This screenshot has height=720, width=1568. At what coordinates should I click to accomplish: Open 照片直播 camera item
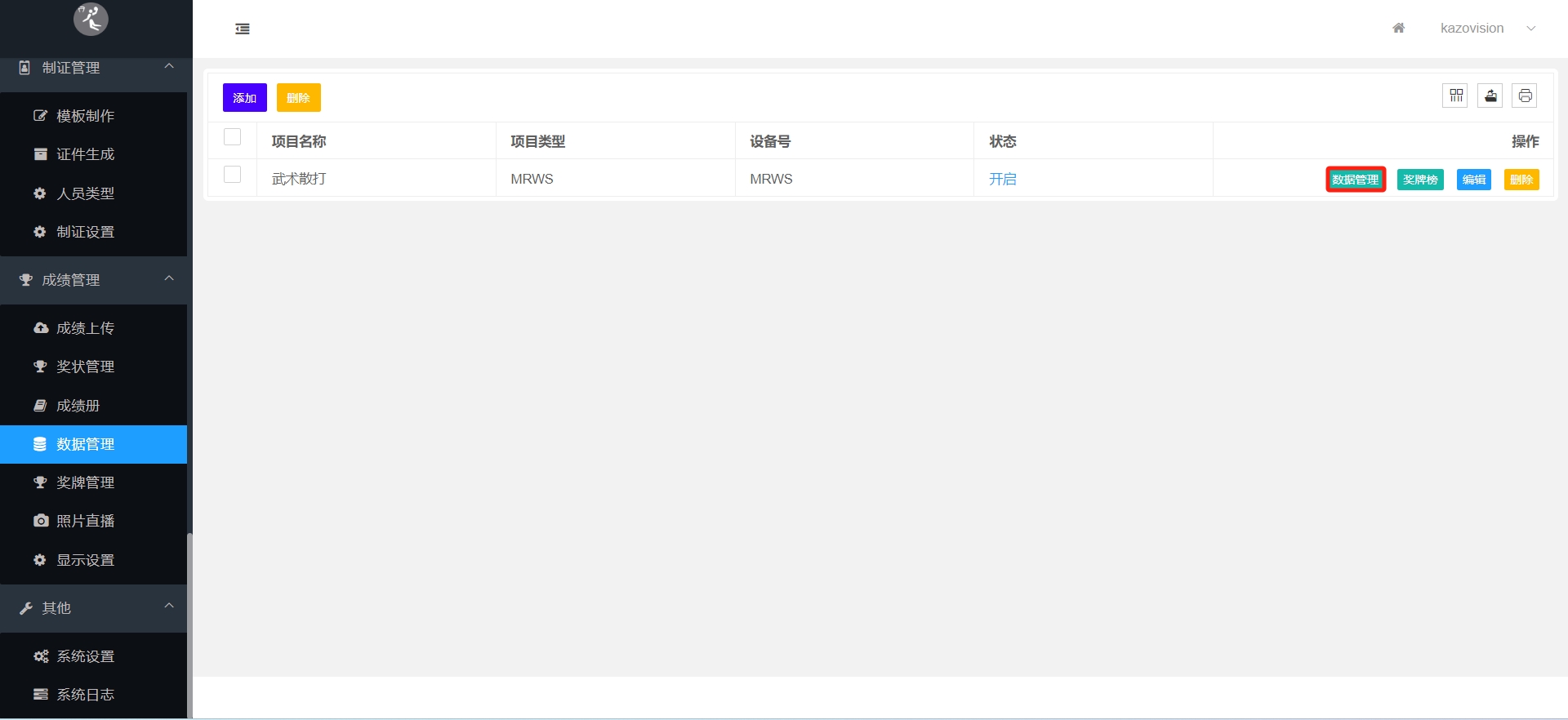[x=85, y=521]
